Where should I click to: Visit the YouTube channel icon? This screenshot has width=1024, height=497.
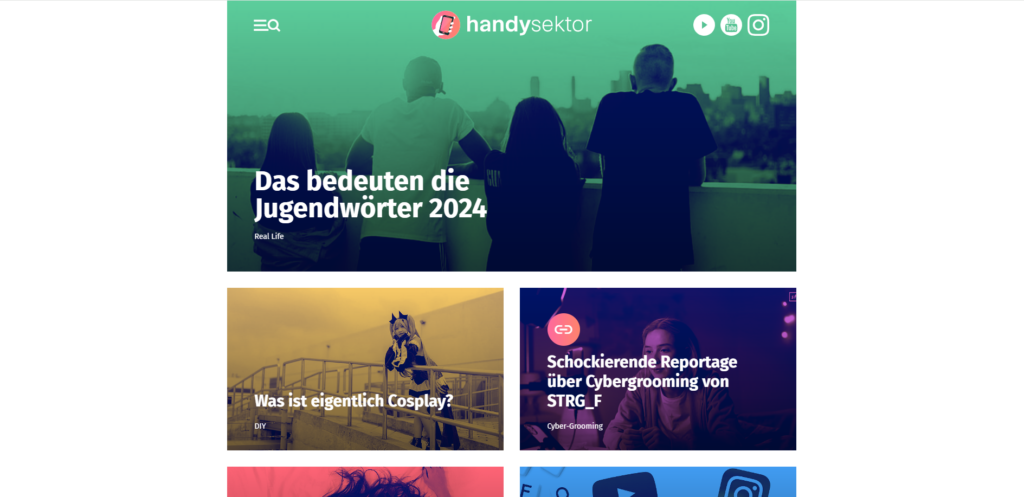pos(731,25)
